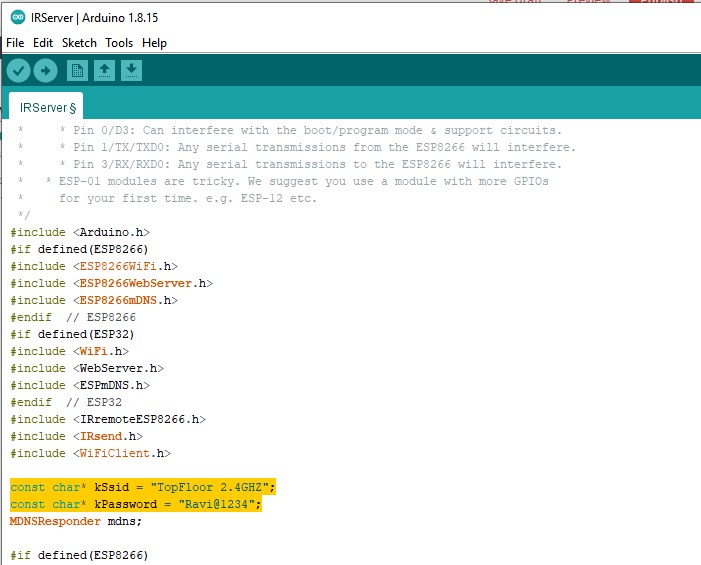The height and width of the screenshot is (565, 701).
Task: Click the MDNSResponder mdns; line
Action: (x=76, y=521)
